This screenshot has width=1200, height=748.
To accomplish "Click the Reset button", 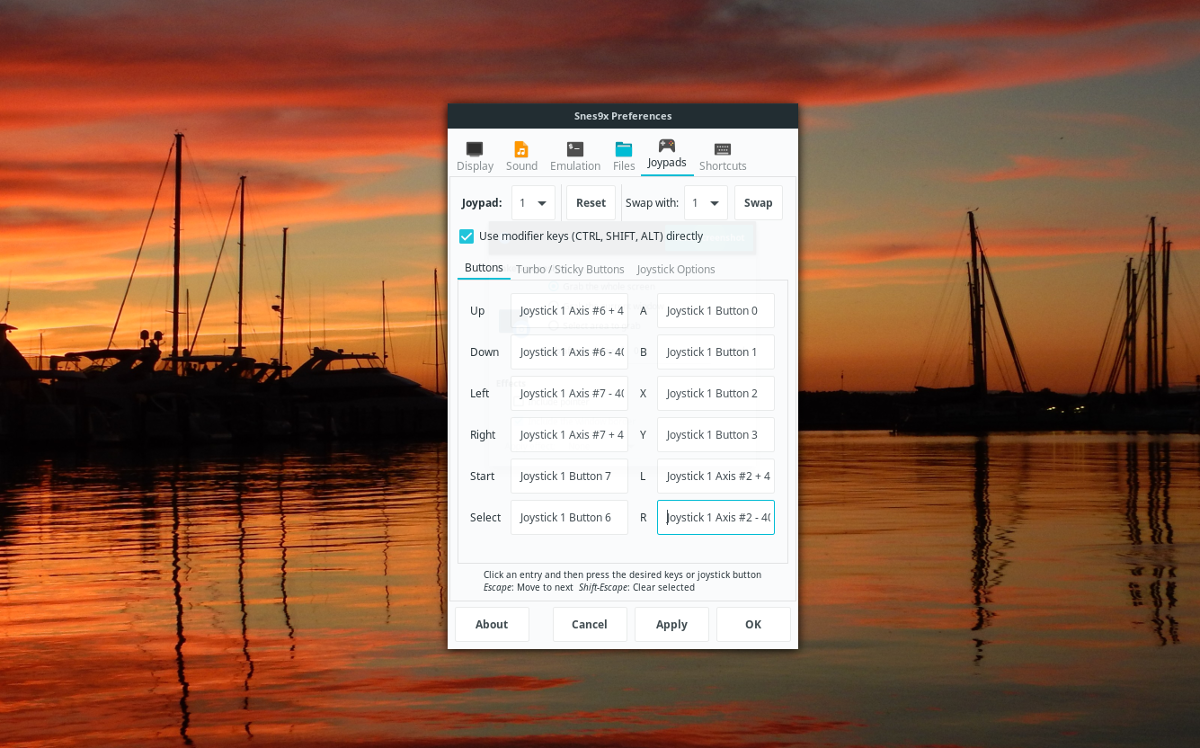I will pos(591,203).
